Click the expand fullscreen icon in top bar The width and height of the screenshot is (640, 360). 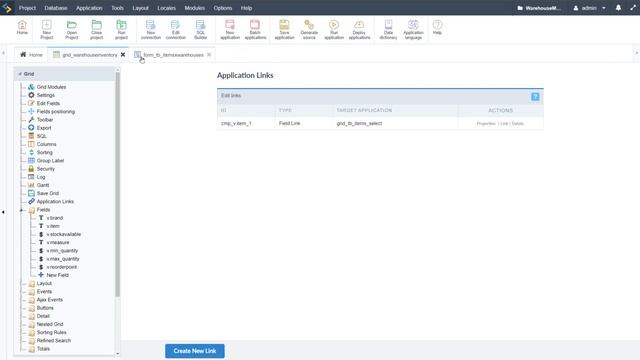click(633, 8)
